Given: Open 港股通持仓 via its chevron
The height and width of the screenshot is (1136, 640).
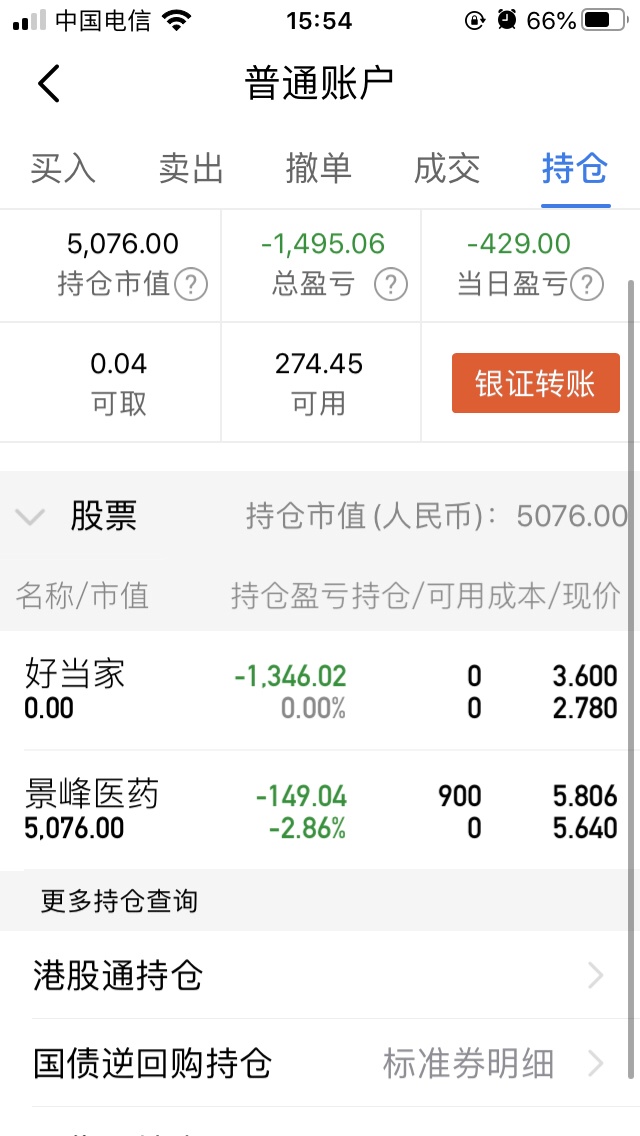Looking at the screenshot, I should point(596,975).
